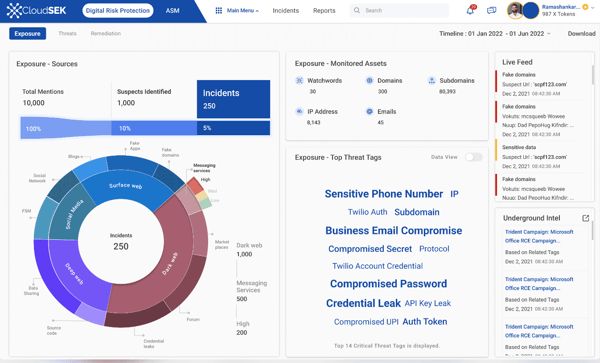
Task: Click the Business Email Compromise tag
Action: coord(394,231)
